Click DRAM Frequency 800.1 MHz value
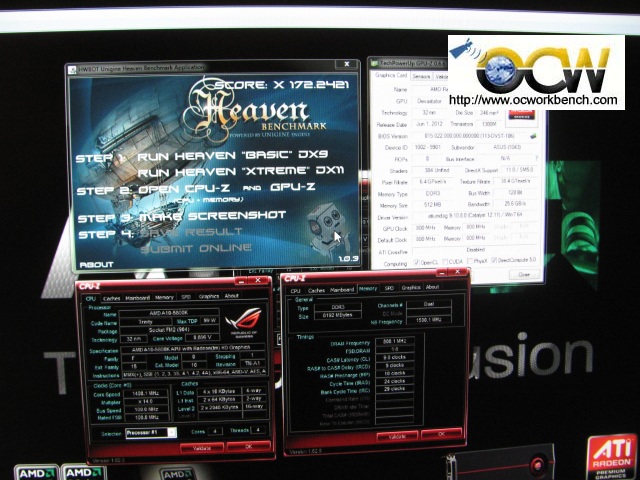This screenshot has height=480, width=640. pos(394,340)
